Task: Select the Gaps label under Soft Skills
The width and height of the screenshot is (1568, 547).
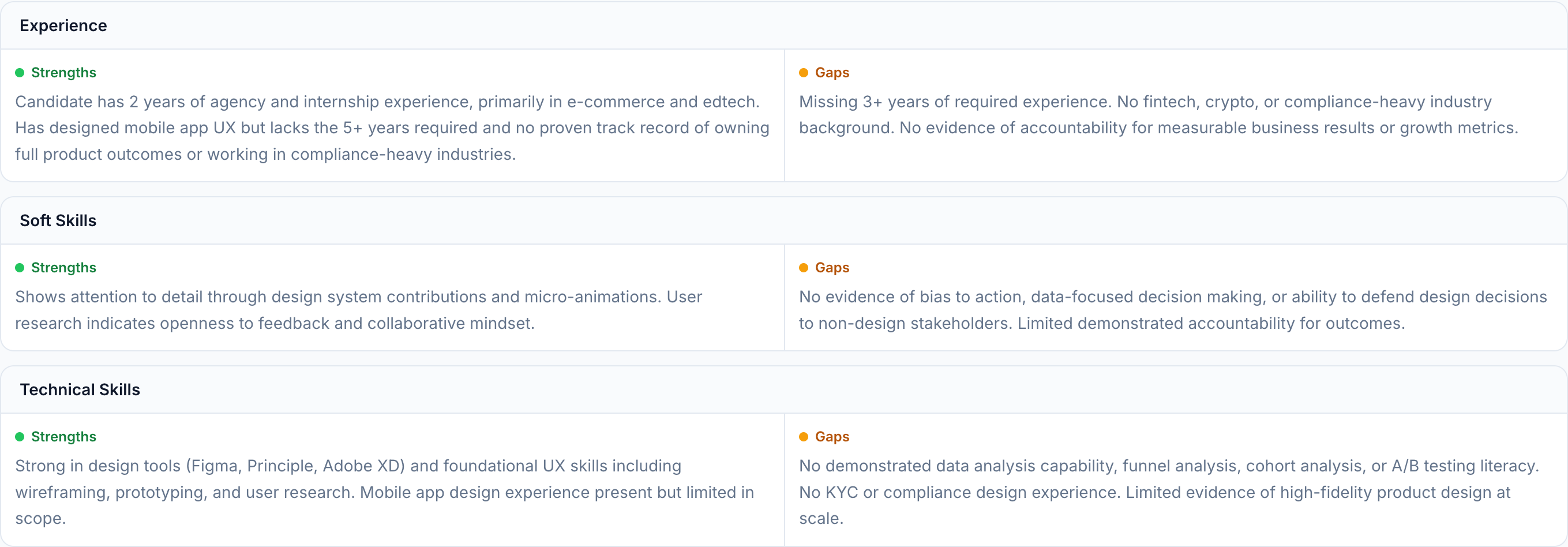Action: click(831, 268)
